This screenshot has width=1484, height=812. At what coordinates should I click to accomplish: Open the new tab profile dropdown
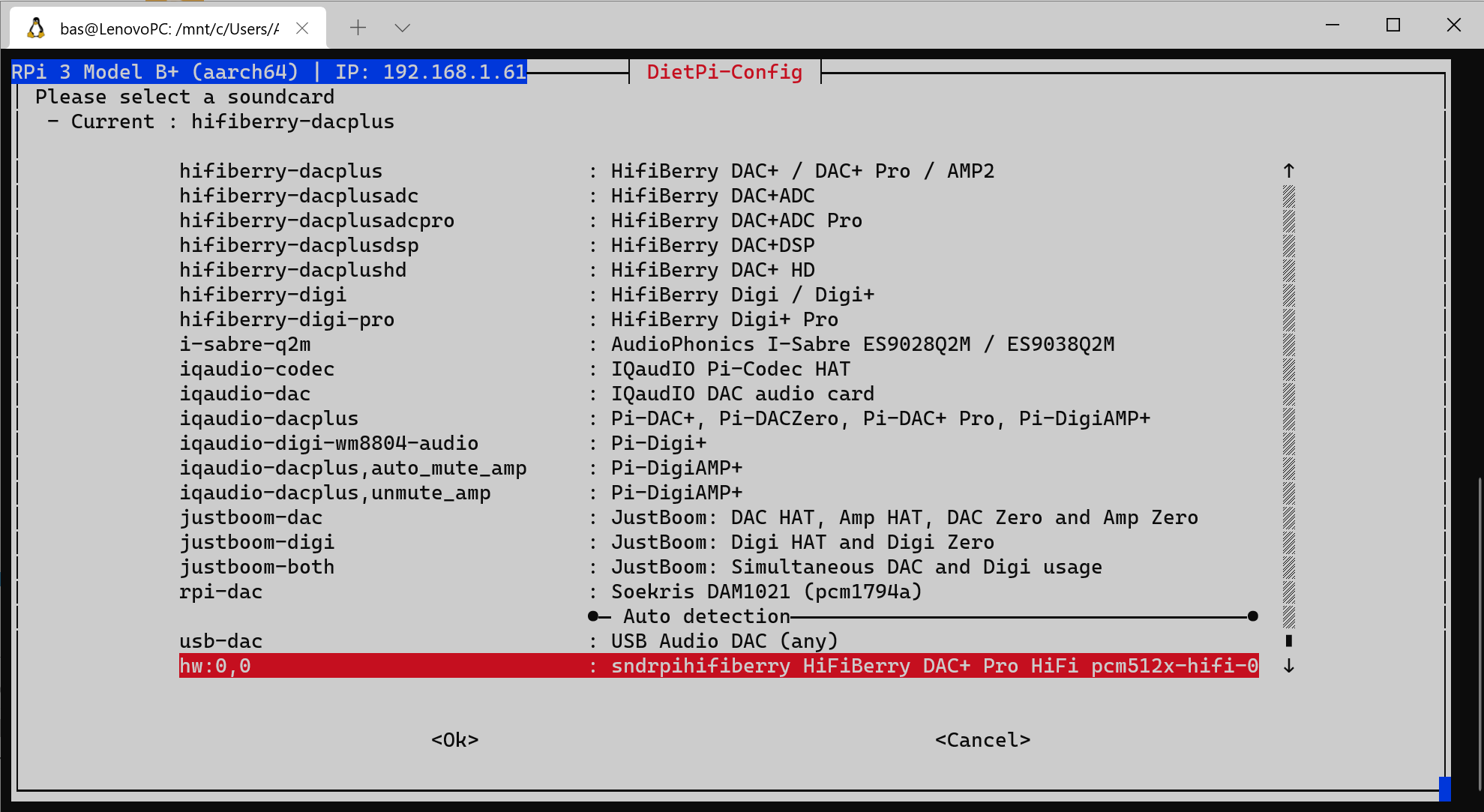point(402,28)
